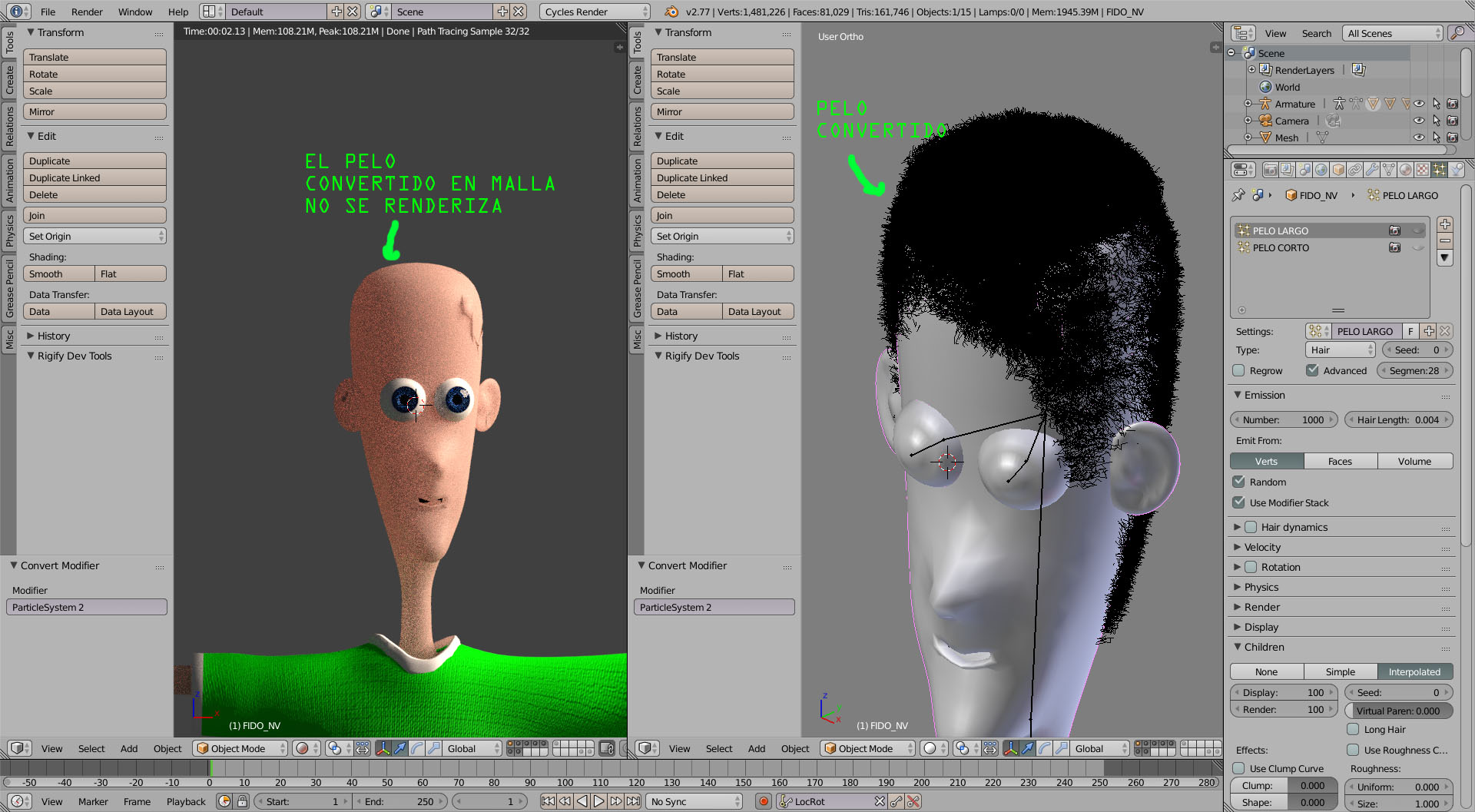
Task: Disable the Advanced checkbox
Action: click(x=1312, y=370)
